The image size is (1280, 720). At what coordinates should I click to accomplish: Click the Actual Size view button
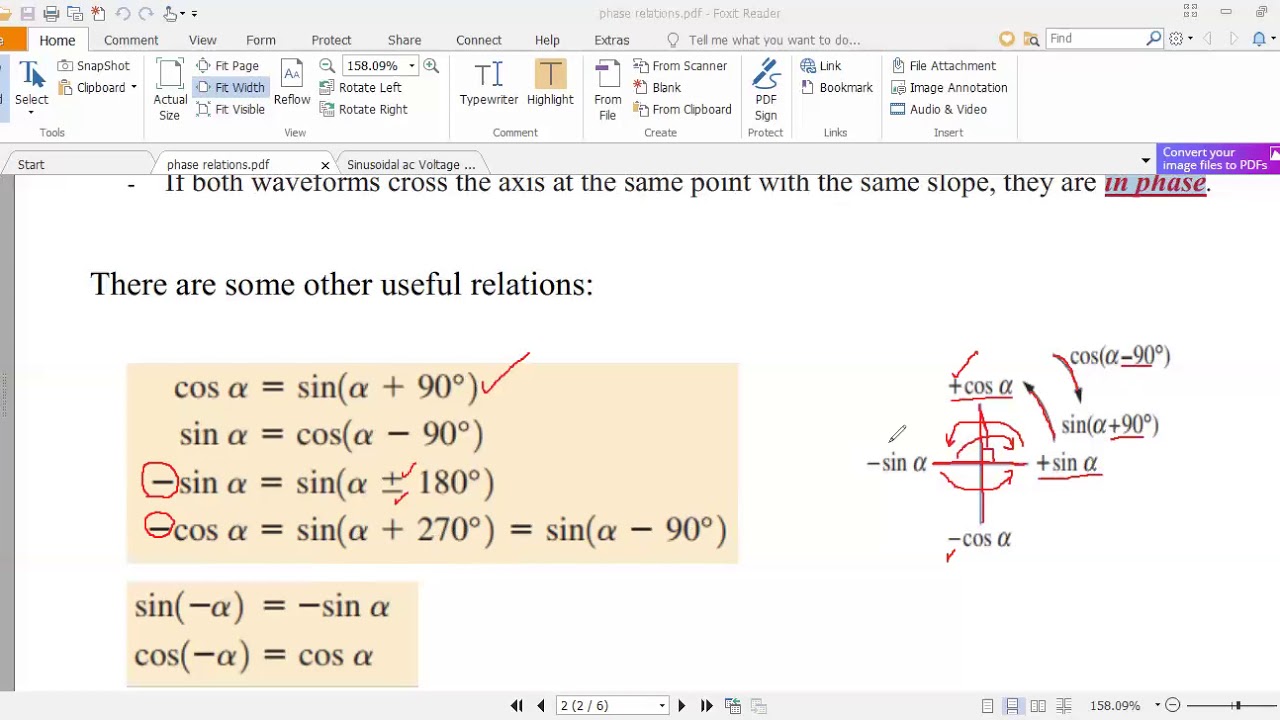click(170, 90)
